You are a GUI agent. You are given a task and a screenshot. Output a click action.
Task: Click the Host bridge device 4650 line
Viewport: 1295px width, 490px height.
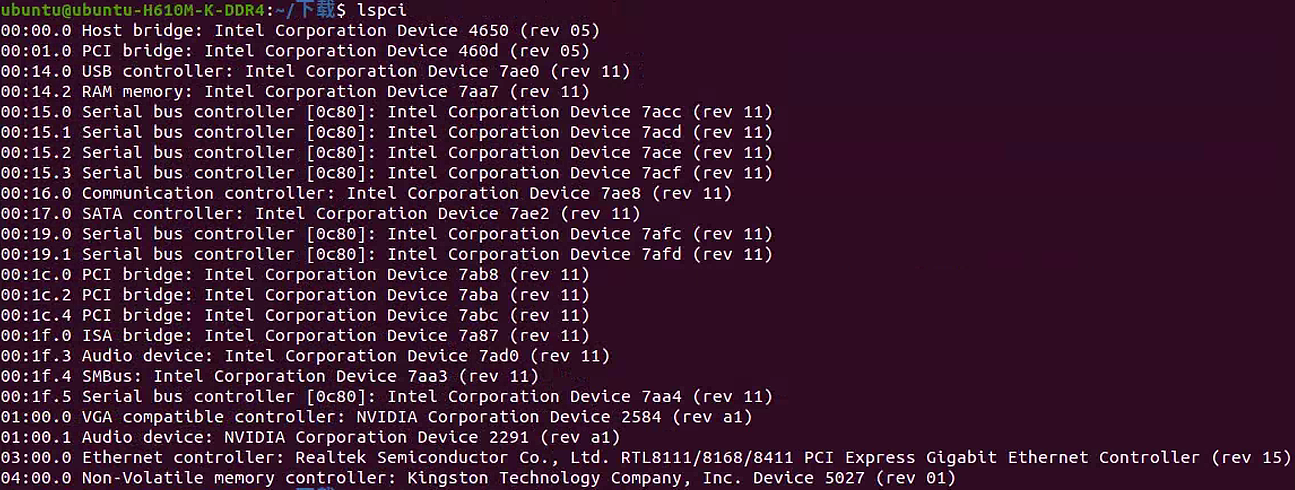coord(300,30)
